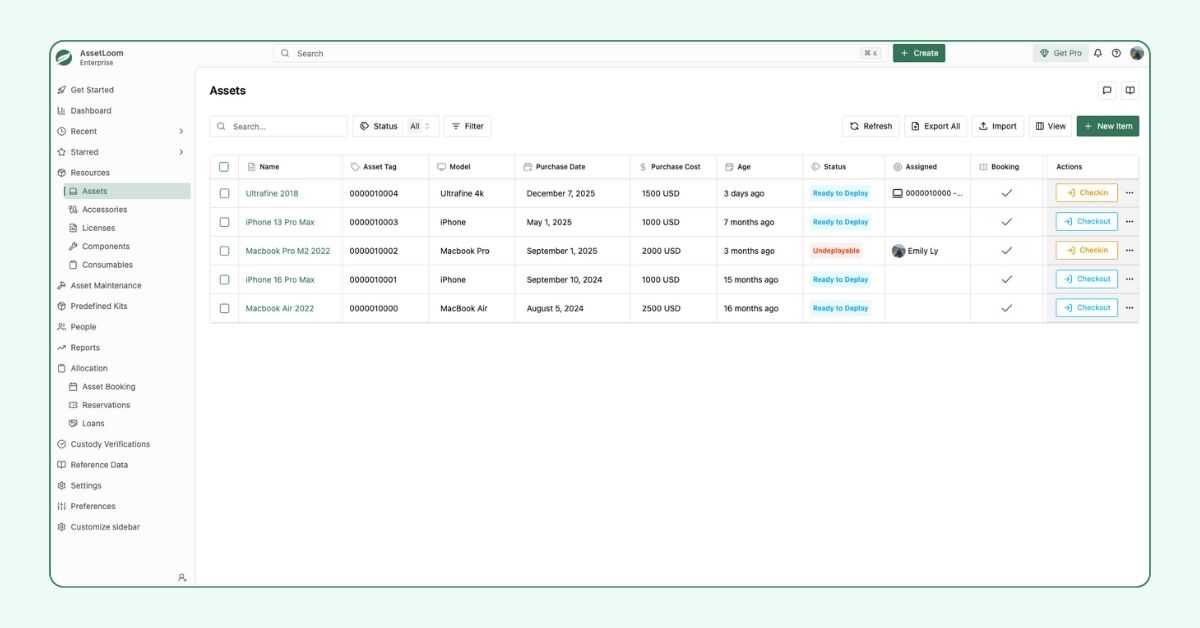The width and height of the screenshot is (1200, 628).
Task: Click the New Item button
Action: 1108,126
